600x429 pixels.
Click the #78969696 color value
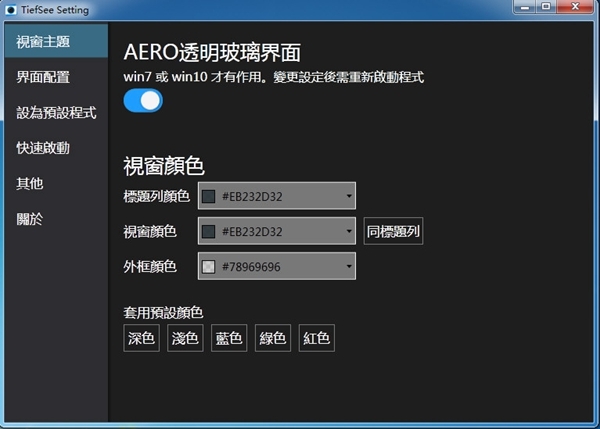pos(251,267)
